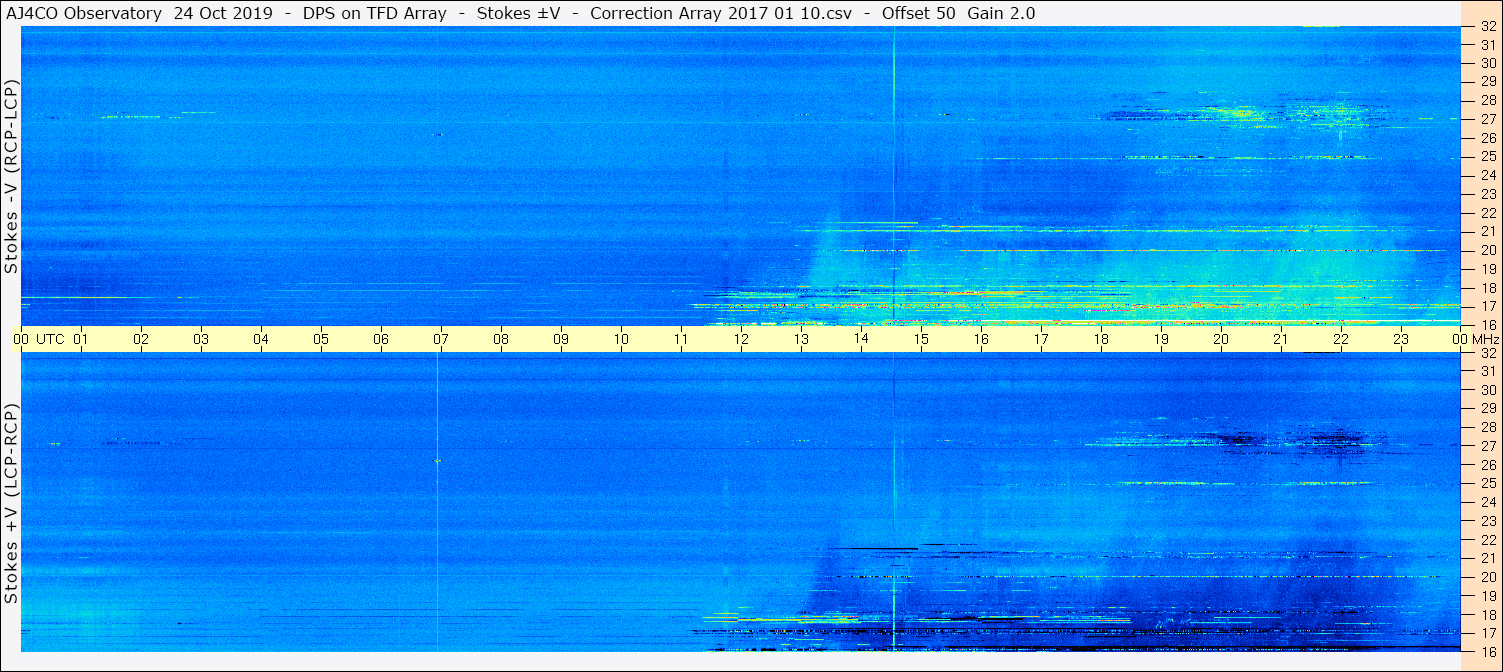This screenshot has height=672, width=1503.
Task: Pick the 04 hour mark on time axis
Action: click(x=261, y=339)
